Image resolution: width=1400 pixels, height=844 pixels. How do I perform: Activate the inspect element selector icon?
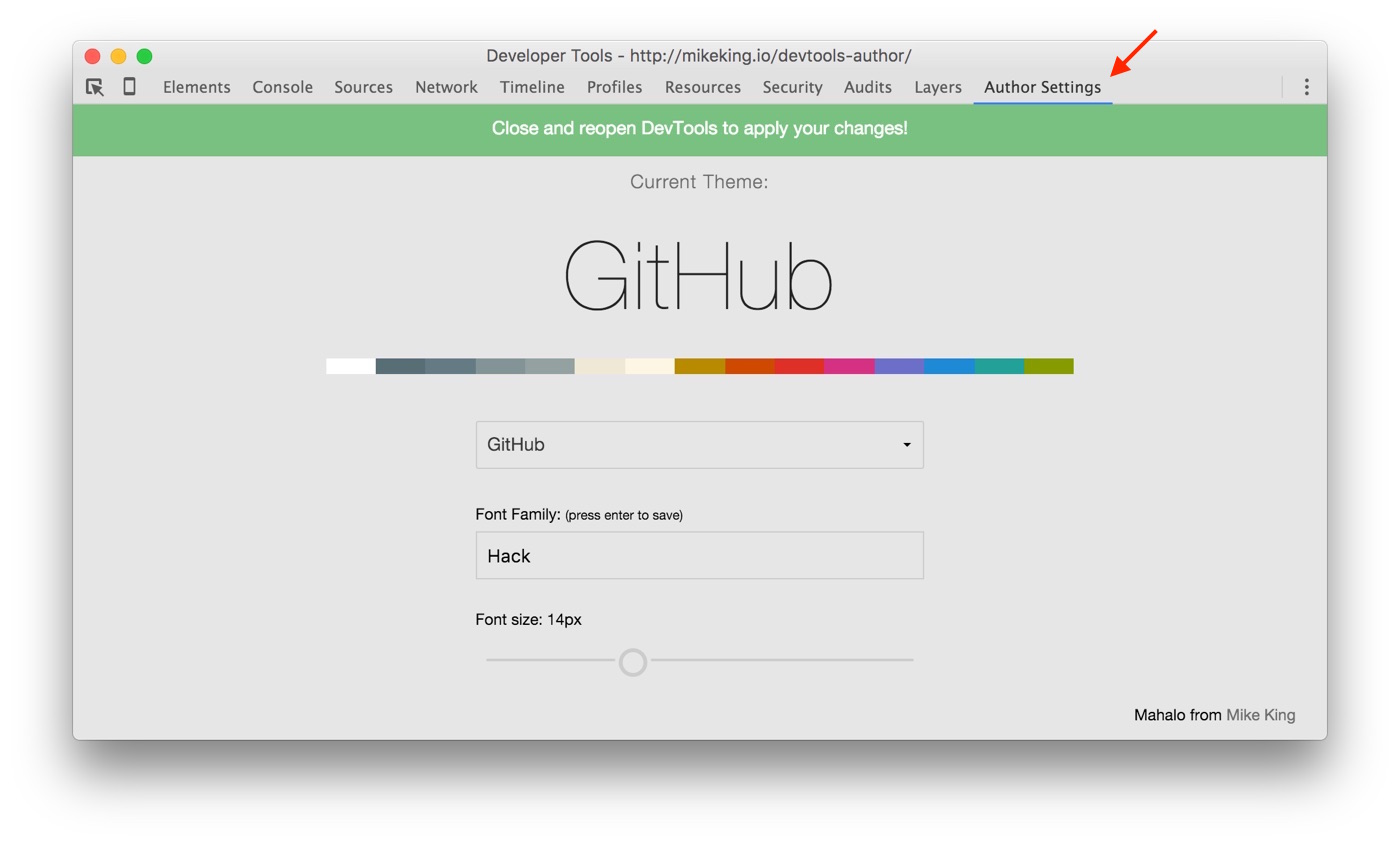pos(95,87)
